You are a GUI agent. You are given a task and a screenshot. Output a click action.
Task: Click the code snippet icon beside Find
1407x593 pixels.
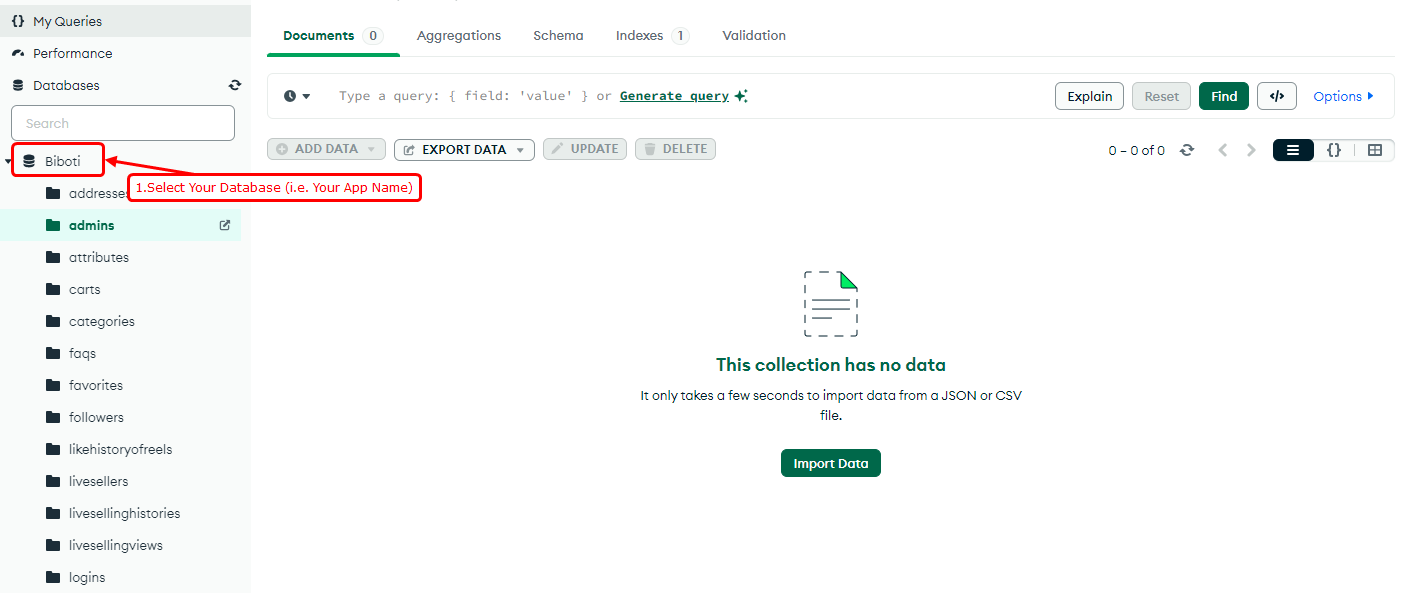(x=1277, y=95)
